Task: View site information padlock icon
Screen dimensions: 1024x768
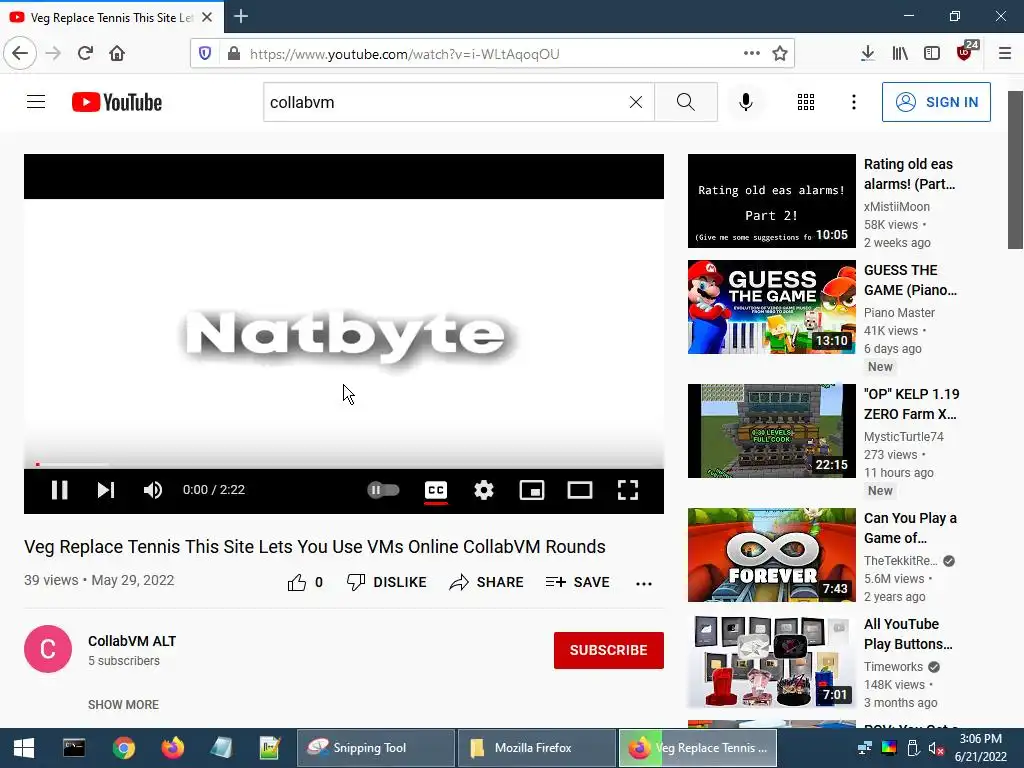Action: (x=234, y=54)
